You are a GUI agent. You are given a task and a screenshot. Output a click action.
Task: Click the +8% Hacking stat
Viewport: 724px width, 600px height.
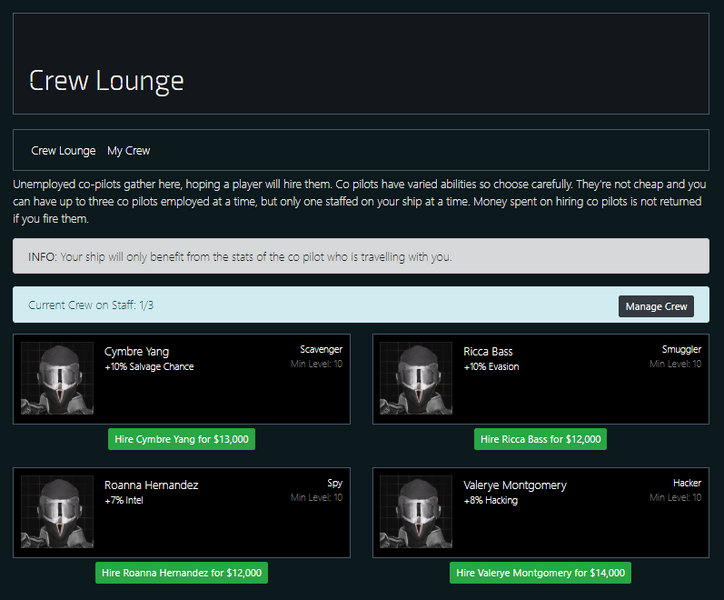(490, 500)
